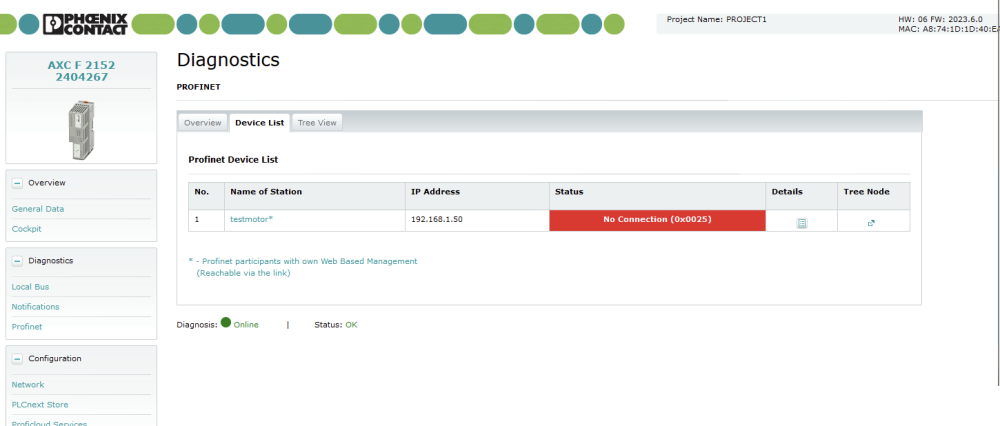1000x426 pixels.
Task: Open the PLCnext Store link
Action: [40, 405]
